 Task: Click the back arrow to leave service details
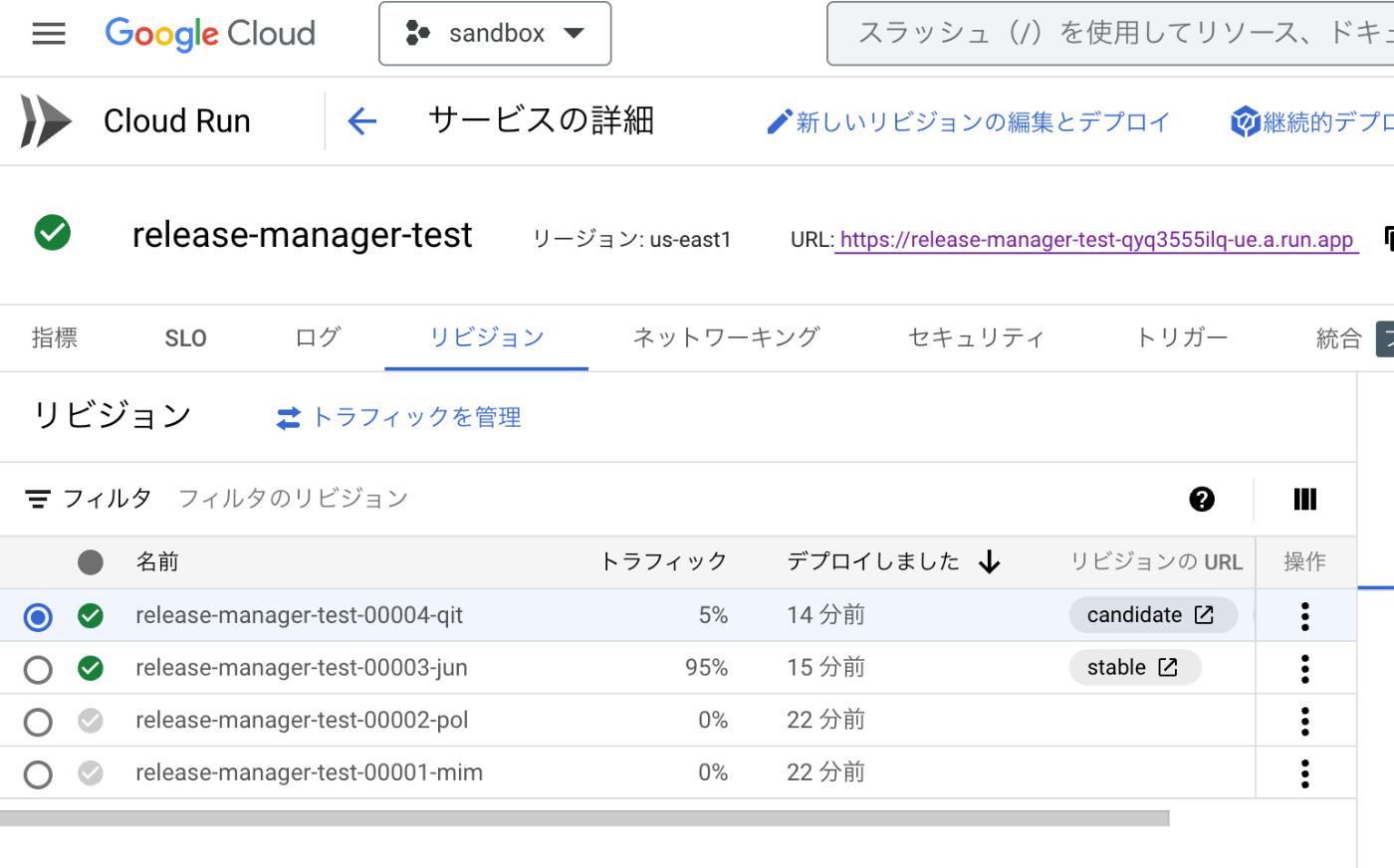[x=362, y=120]
